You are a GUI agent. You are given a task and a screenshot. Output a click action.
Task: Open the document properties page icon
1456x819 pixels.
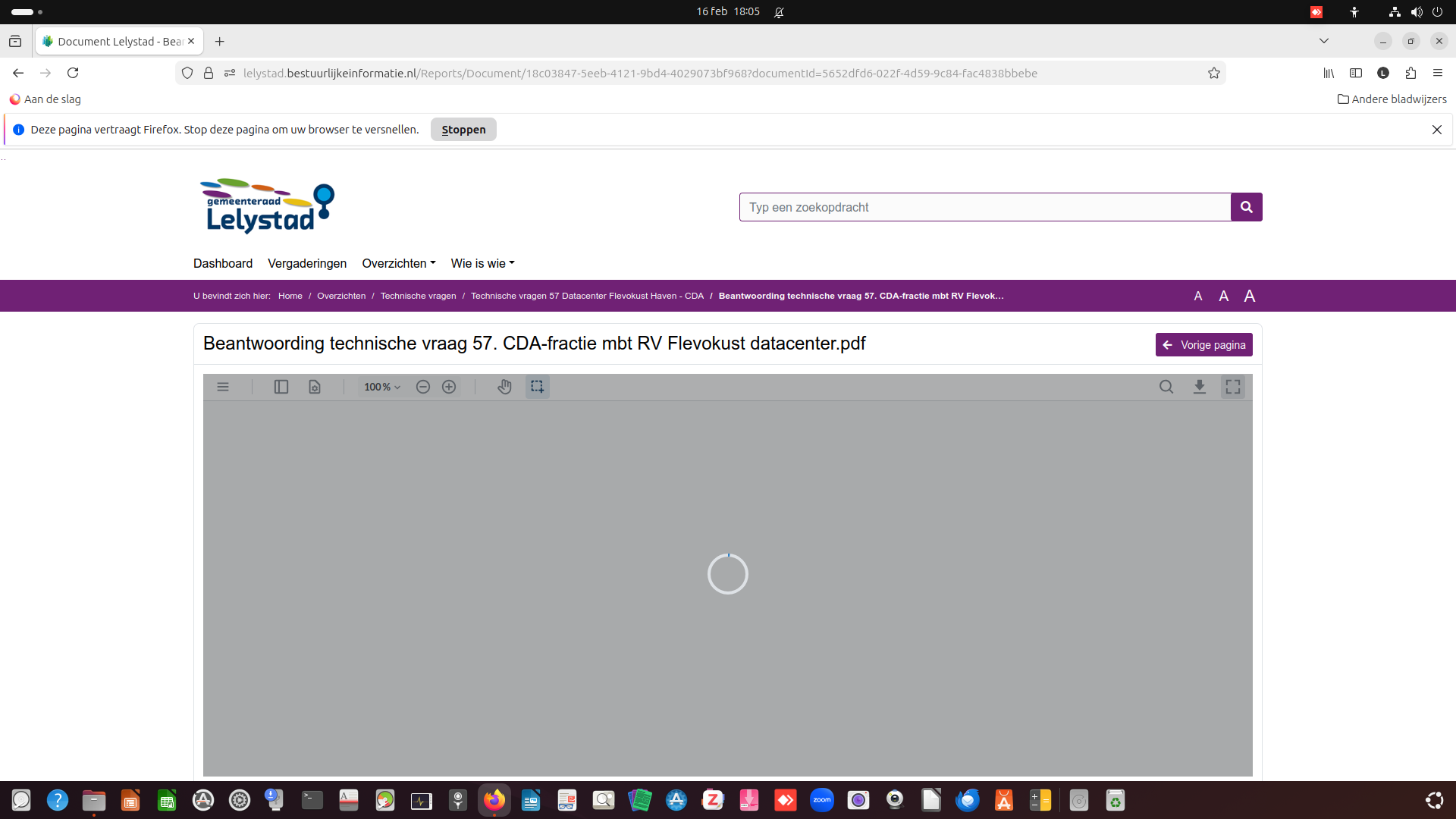tap(314, 387)
